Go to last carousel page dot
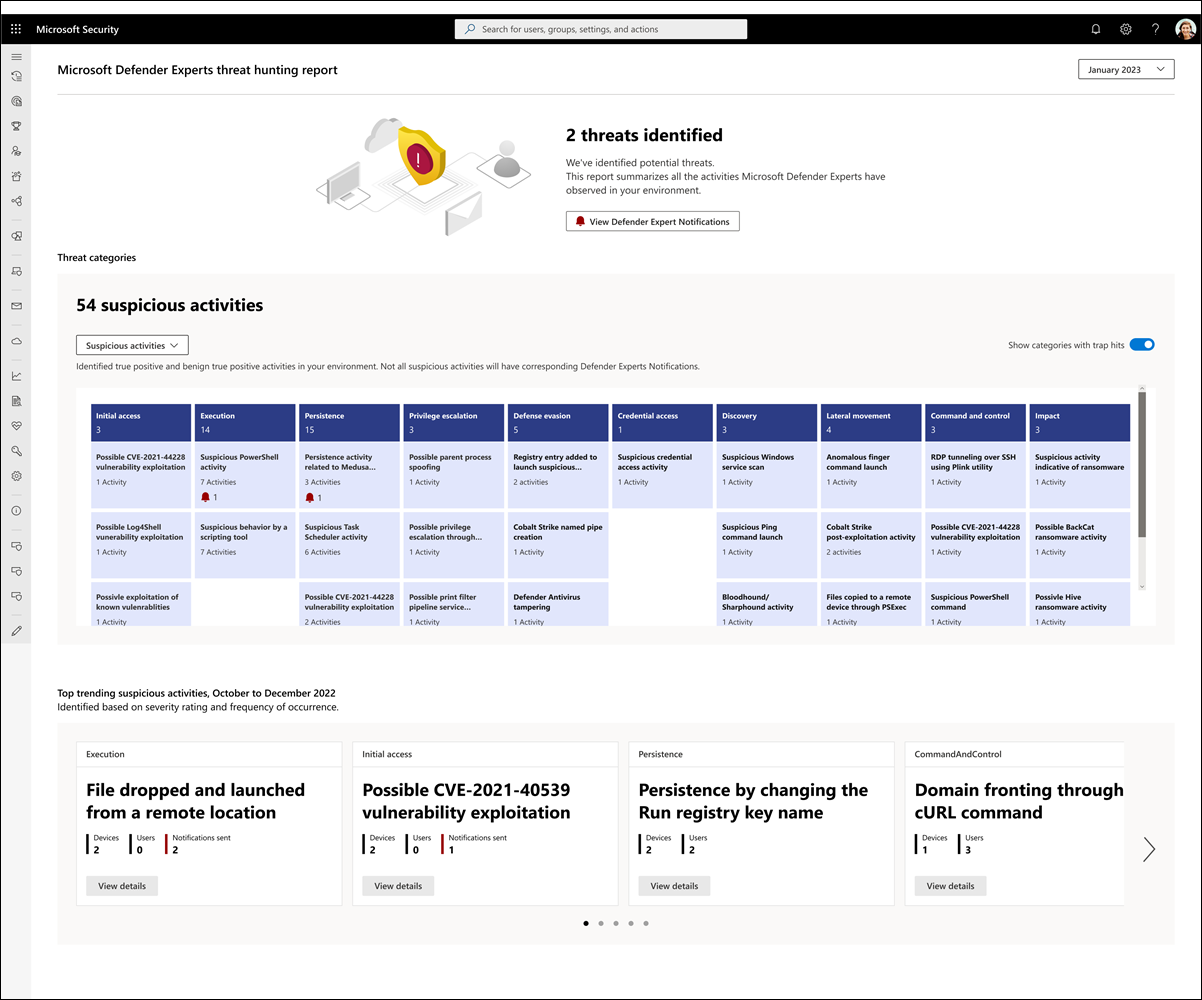The image size is (1202, 1000). (x=646, y=924)
